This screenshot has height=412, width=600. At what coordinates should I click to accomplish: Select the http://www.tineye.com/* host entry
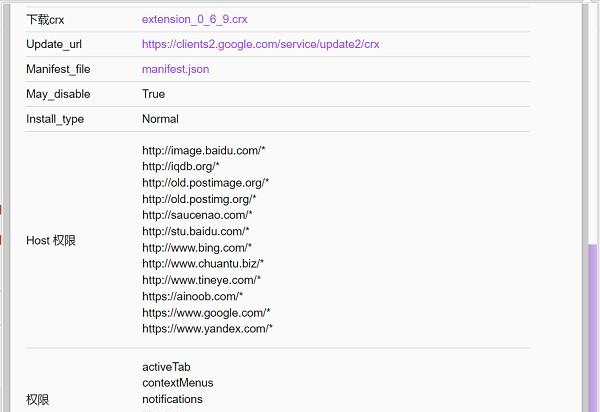[200, 280]
